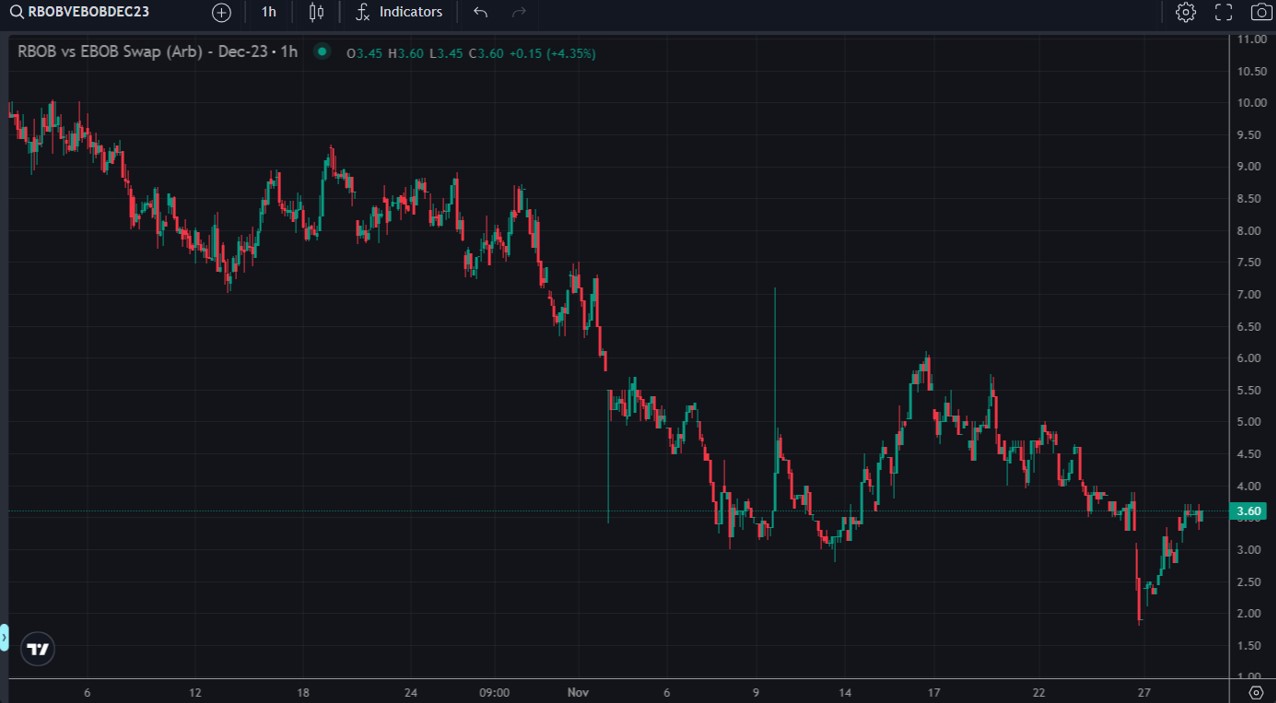1276x703 pixels.
Task: Open the Indicators menu
Action: tap(399, 12)
